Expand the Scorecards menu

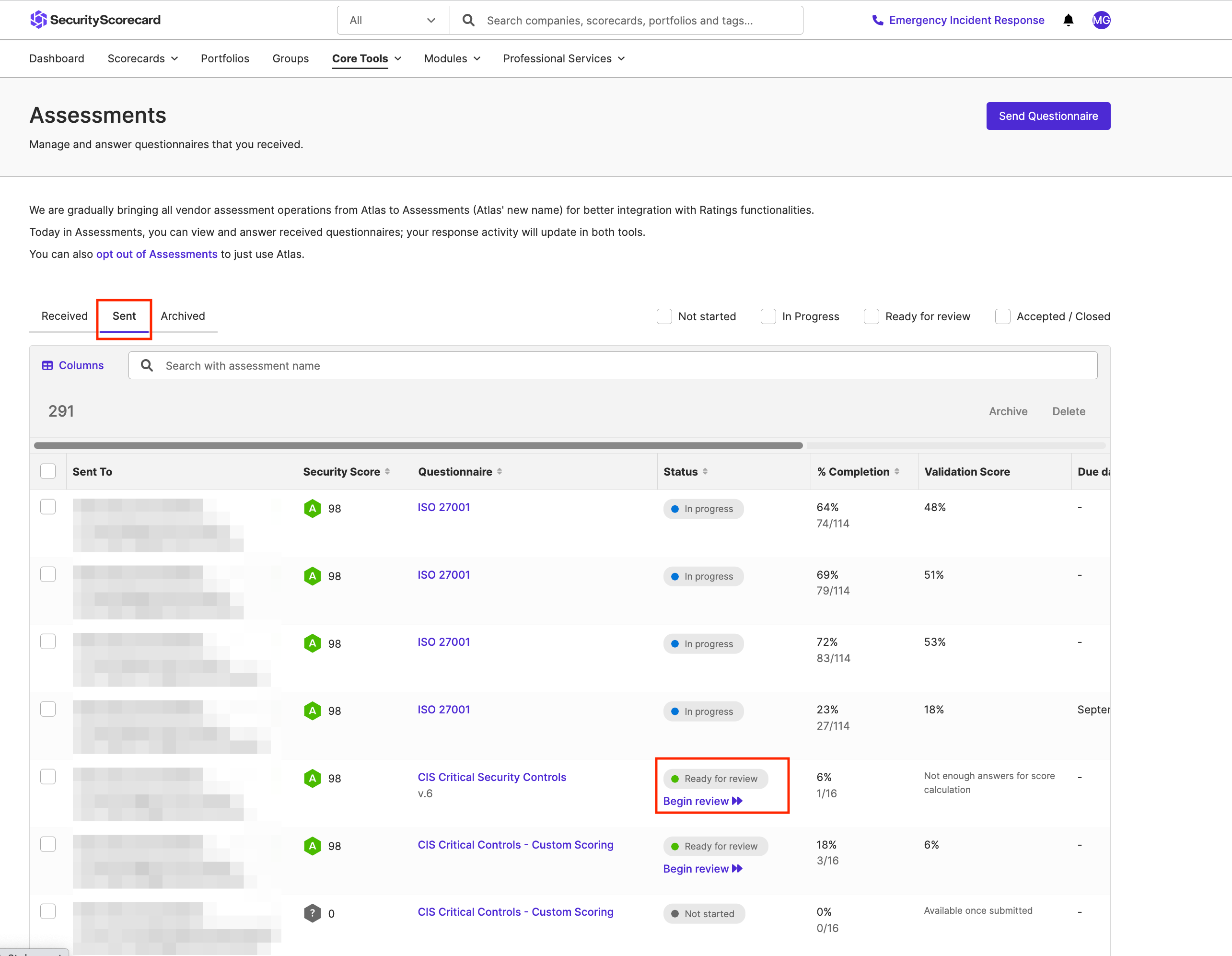coord(143,58)
